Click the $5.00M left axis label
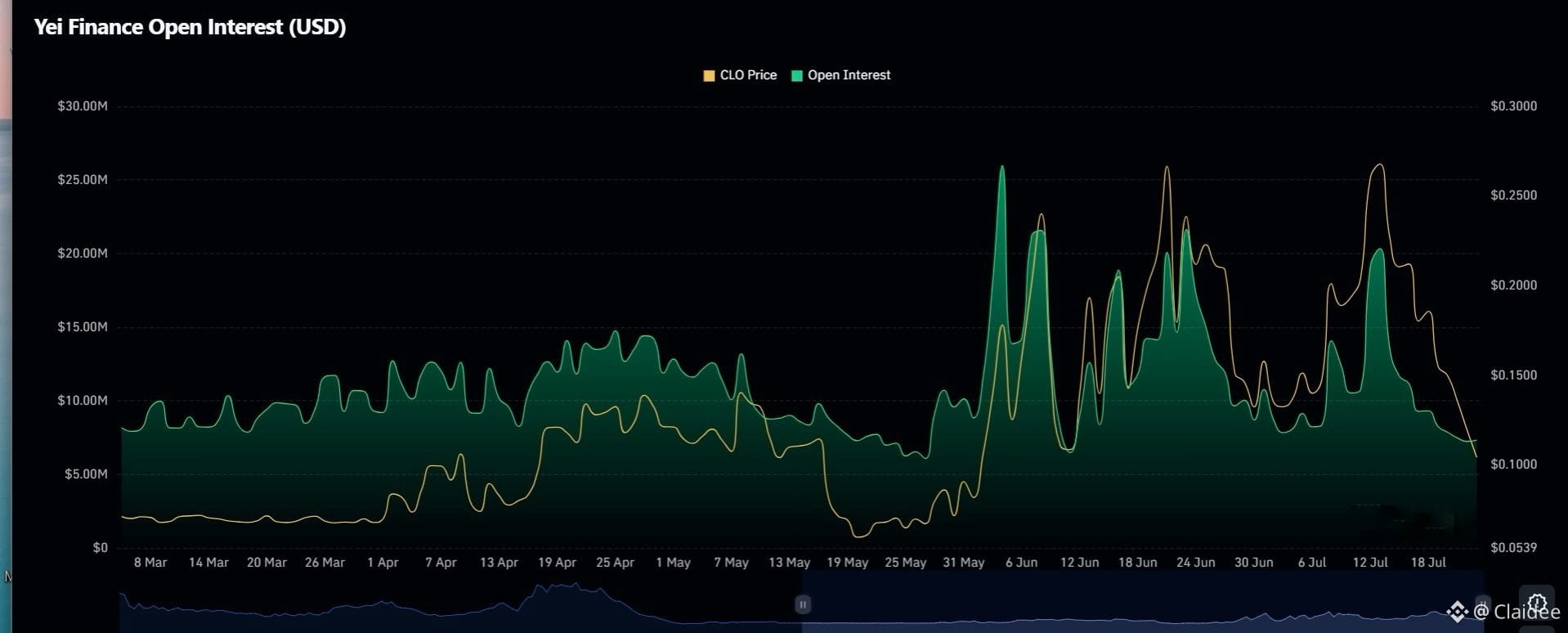The width and height of the screenshot is (1568, 633). [86, 474]
